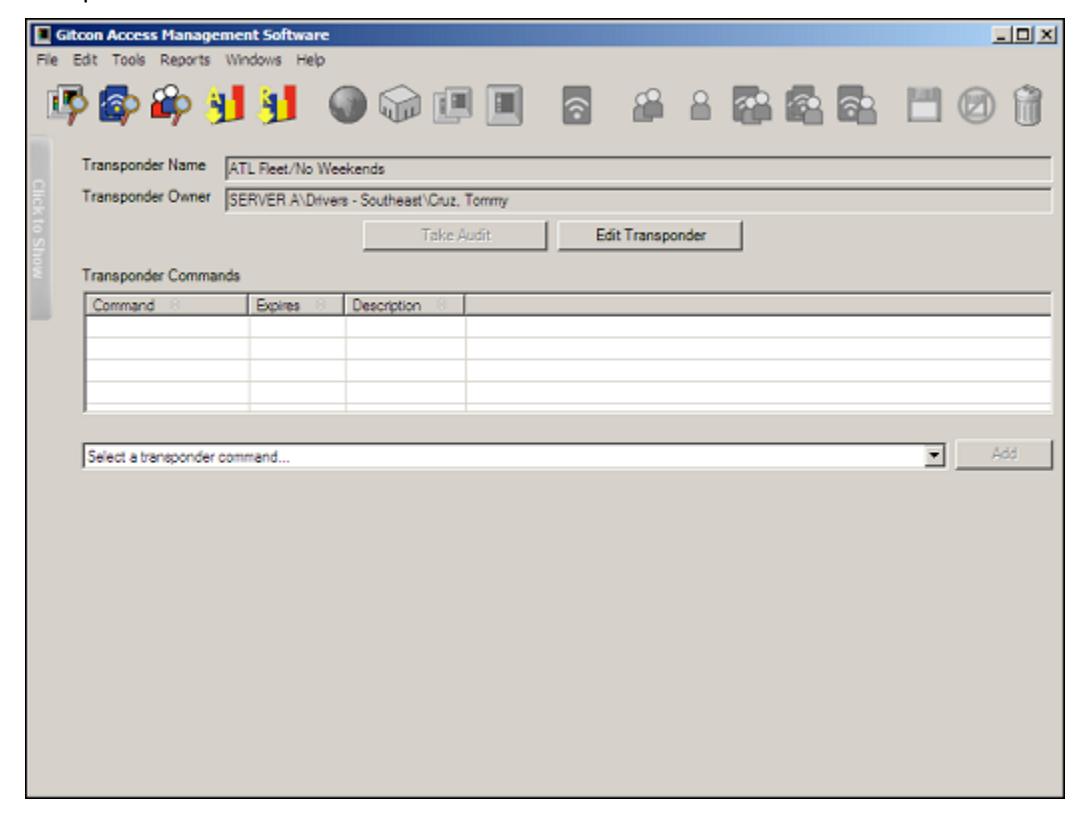Open the Help menu
This screenshot has width=1080, height=819.
(x=311, y=60)
